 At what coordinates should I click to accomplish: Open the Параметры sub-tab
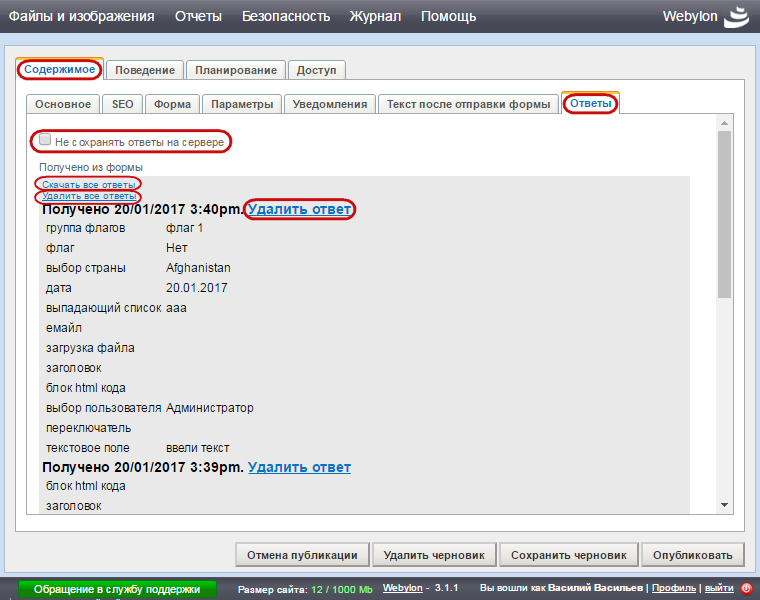pyautogui.click(x=242, y=104)
